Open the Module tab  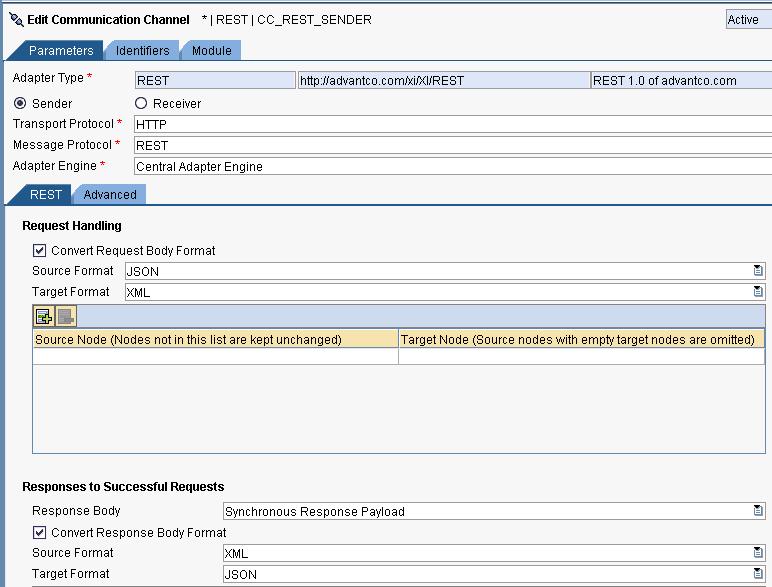[x=211, y=51]
